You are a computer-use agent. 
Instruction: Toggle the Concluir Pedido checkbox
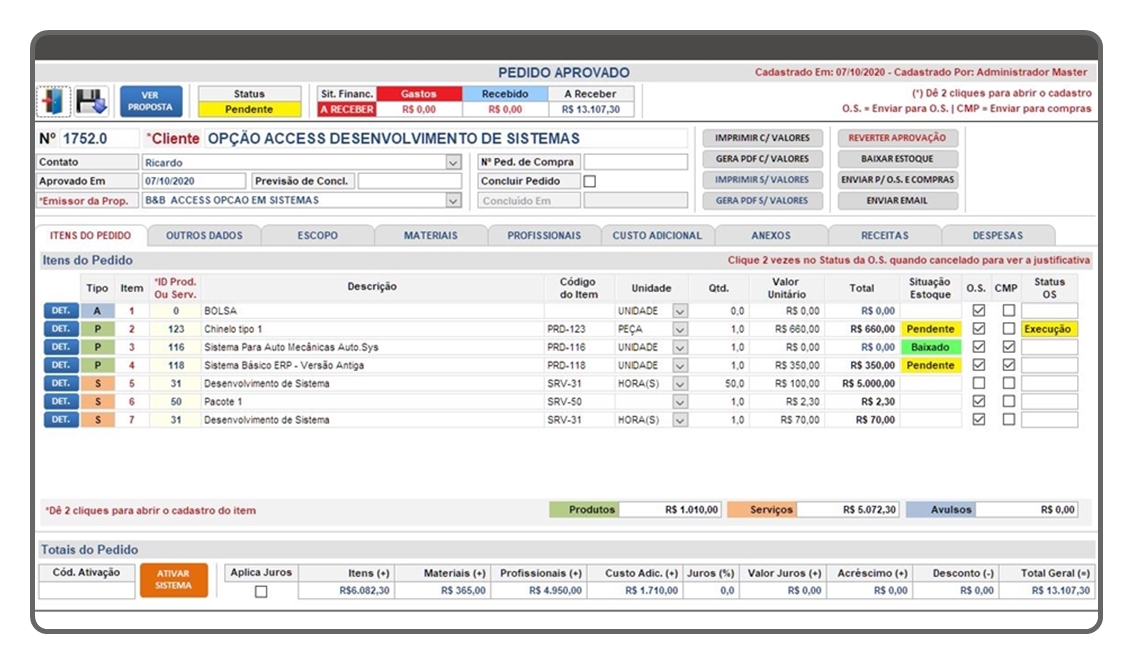click(590, 181)
